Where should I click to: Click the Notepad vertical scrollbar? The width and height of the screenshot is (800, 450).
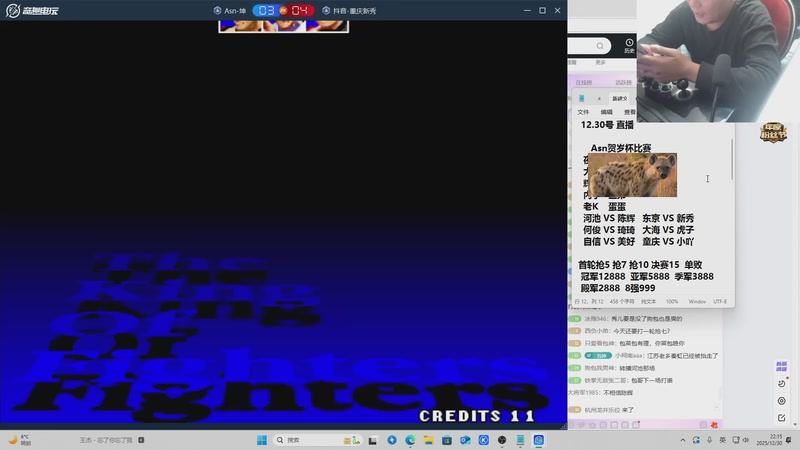(732, 160)
